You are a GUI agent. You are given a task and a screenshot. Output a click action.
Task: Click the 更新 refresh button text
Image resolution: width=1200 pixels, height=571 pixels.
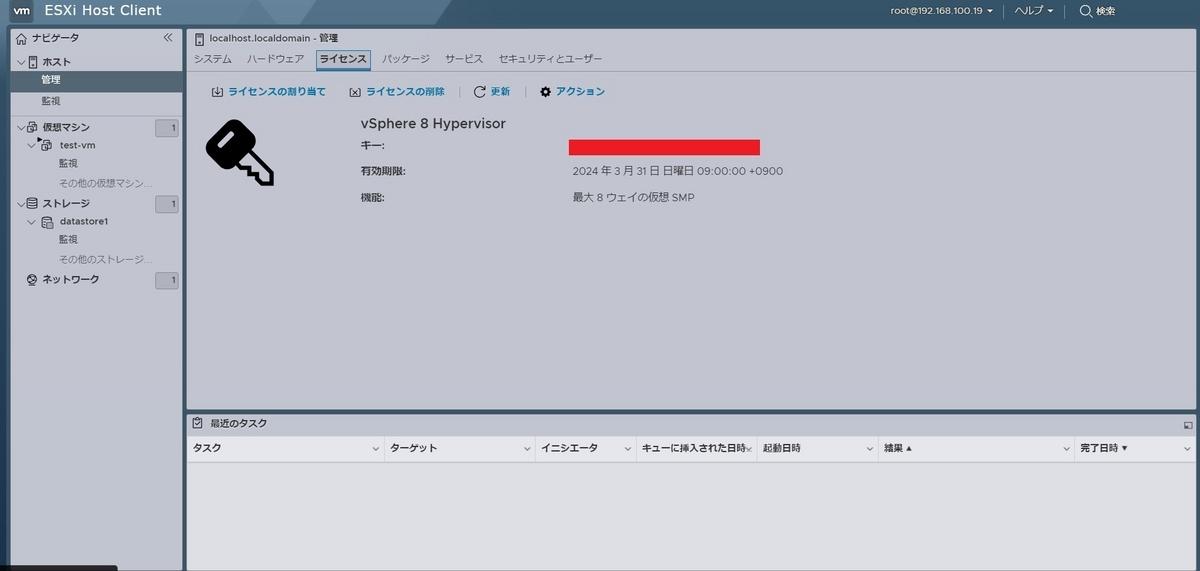point(500,92)
